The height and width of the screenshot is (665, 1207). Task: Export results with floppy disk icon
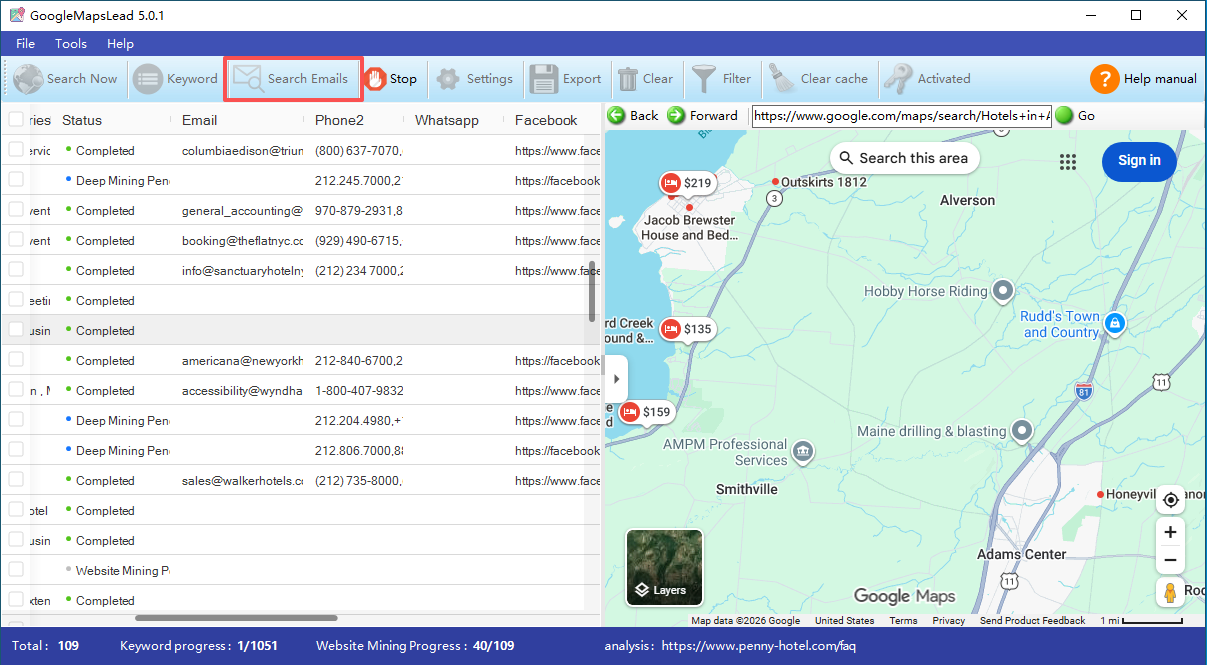click(544, 79)
